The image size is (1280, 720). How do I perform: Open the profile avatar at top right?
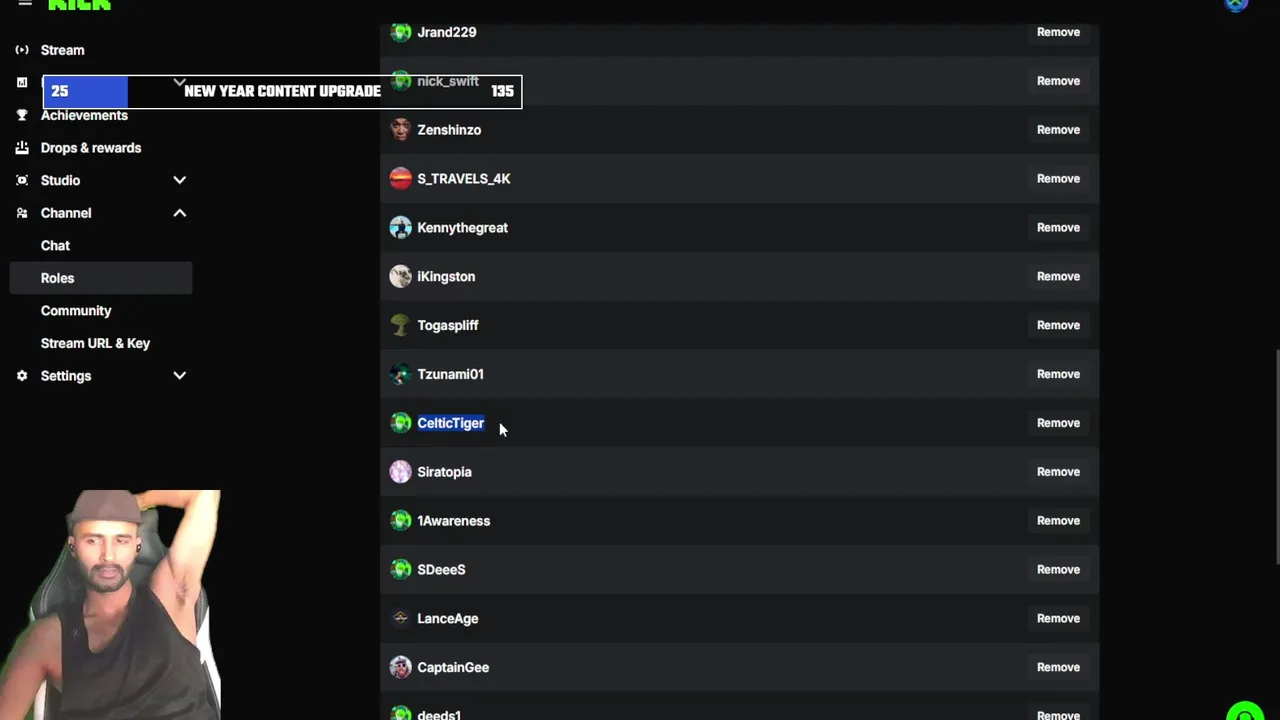(x=1237, y=4)
